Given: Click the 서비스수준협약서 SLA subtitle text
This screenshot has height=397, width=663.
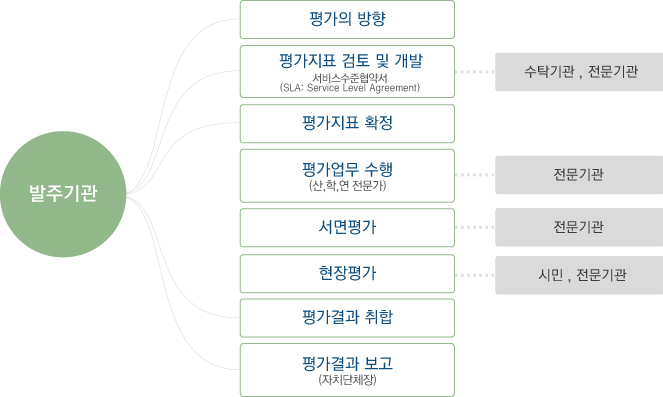Looking at the screenshot, I should click(x=350, y=83).
